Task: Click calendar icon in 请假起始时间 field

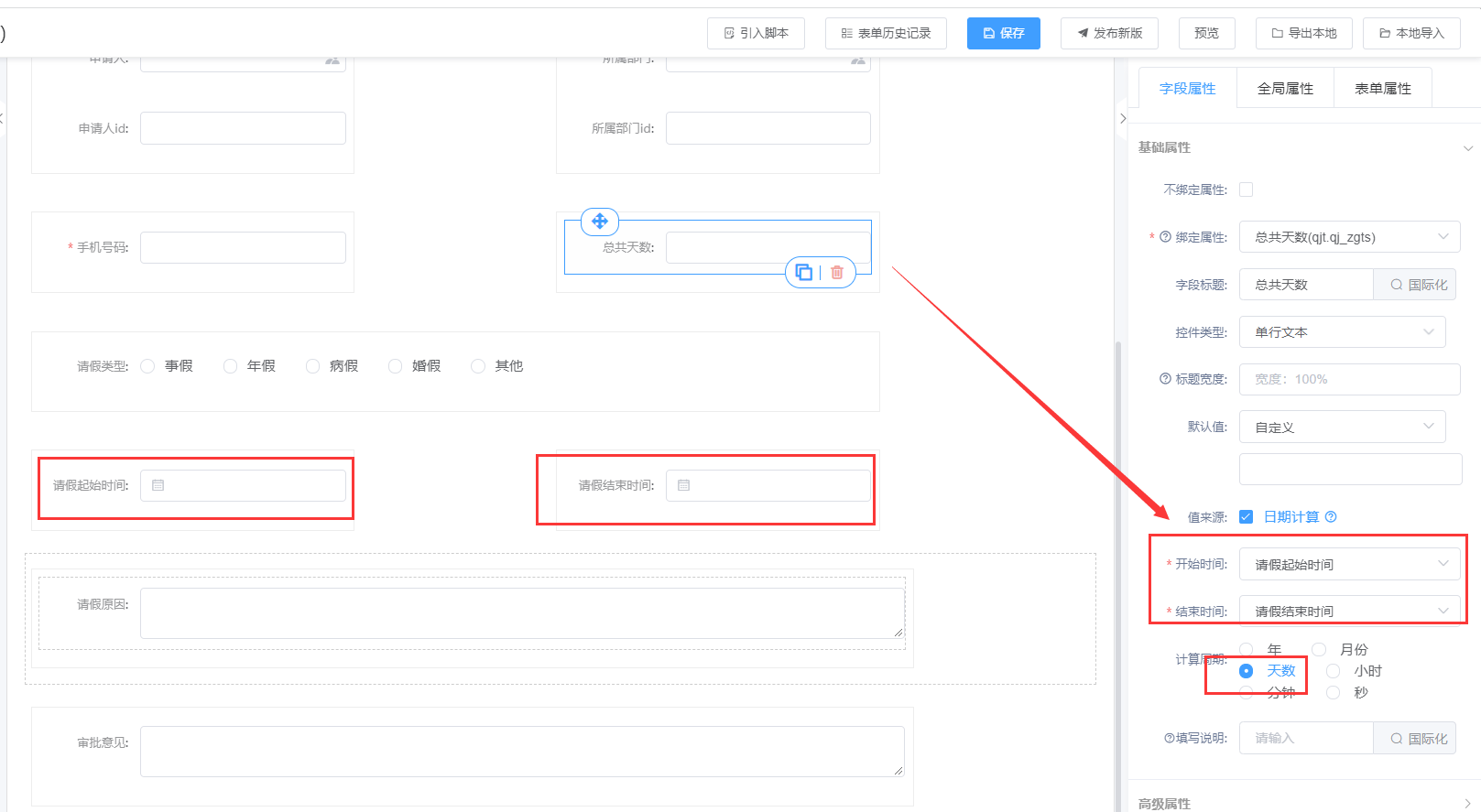Action: 158,485
